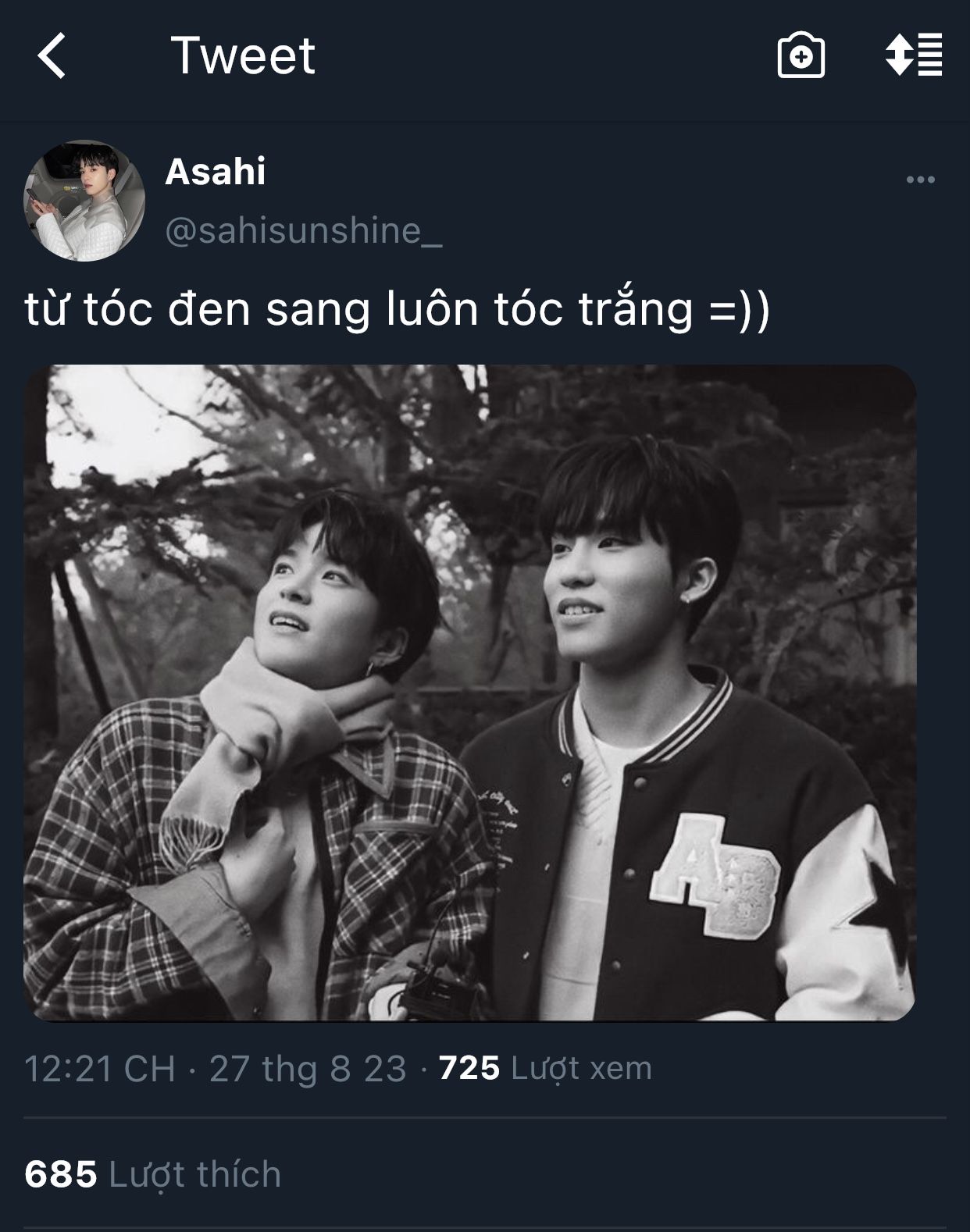Tap the Tweet header title
The width and height of the screenshot is (970, 1232).
243,56
